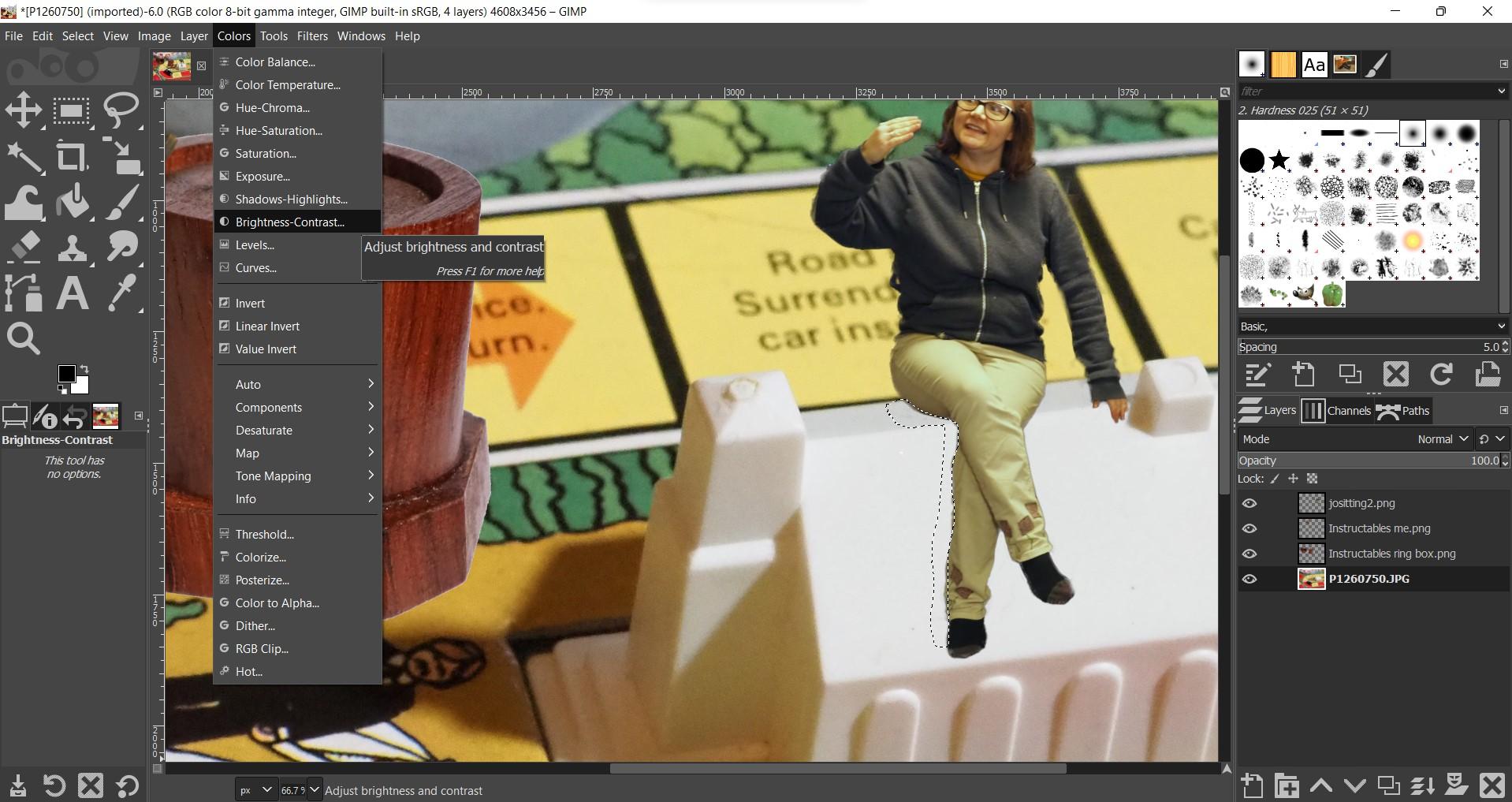The image size is (1512, 802).
Task: Delete the selected layer
Action: click(x=1492, y=785)
